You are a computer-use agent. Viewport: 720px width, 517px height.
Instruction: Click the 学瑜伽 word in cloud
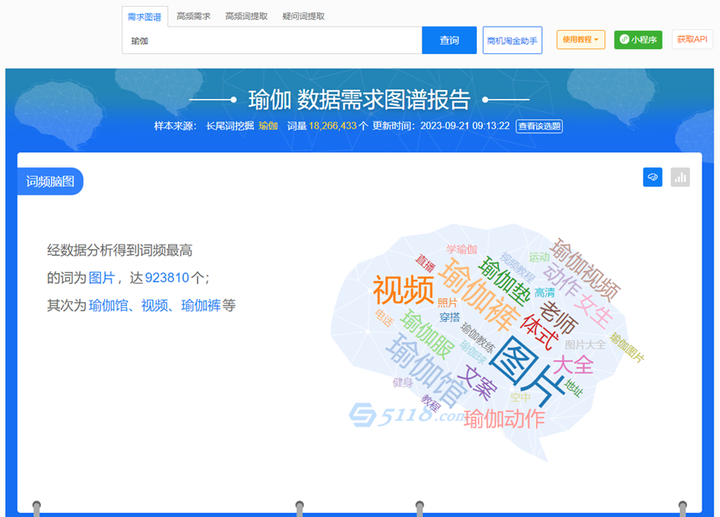pos(462,249)
